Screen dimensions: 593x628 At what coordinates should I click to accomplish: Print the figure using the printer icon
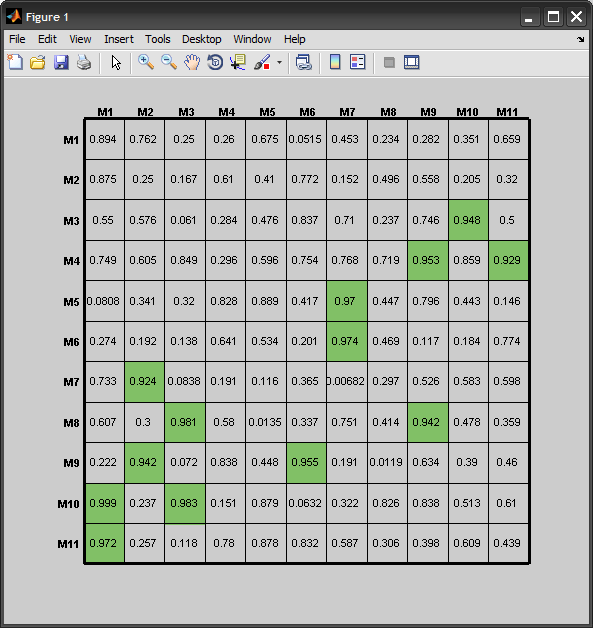tap(84, 62)
